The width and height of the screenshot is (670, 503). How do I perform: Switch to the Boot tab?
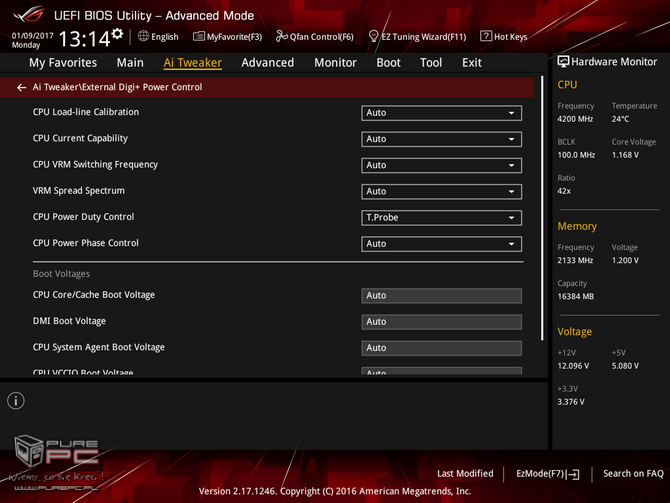pyautogui.click(x=388, y=63)
